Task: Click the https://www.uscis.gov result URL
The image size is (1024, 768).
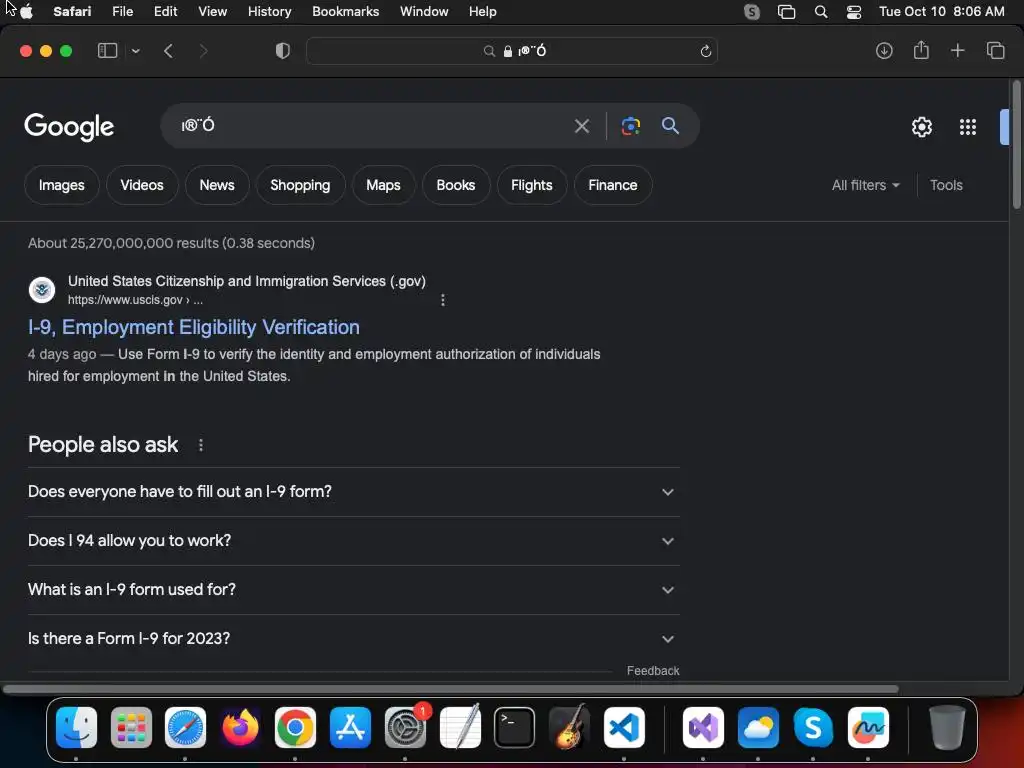Action: pyautogui.click(x=135, y=300)
